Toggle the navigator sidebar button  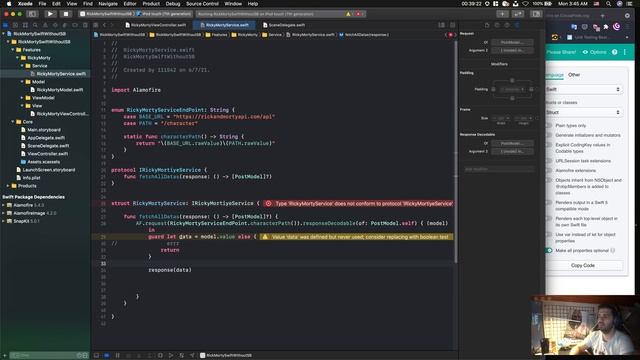[32, 14]
